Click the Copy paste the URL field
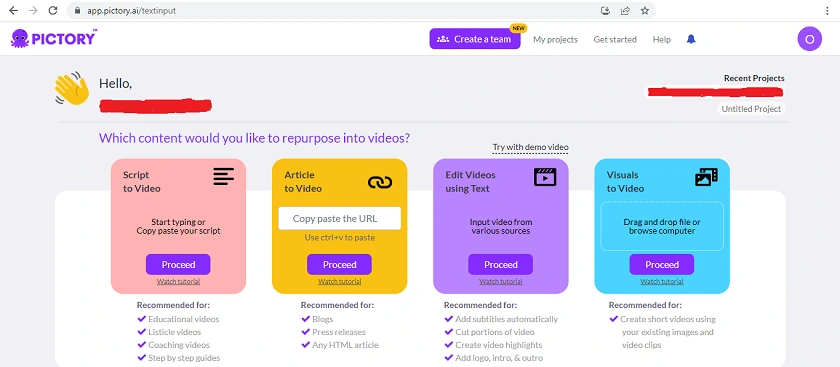The image size is (840, 367). 340,219
